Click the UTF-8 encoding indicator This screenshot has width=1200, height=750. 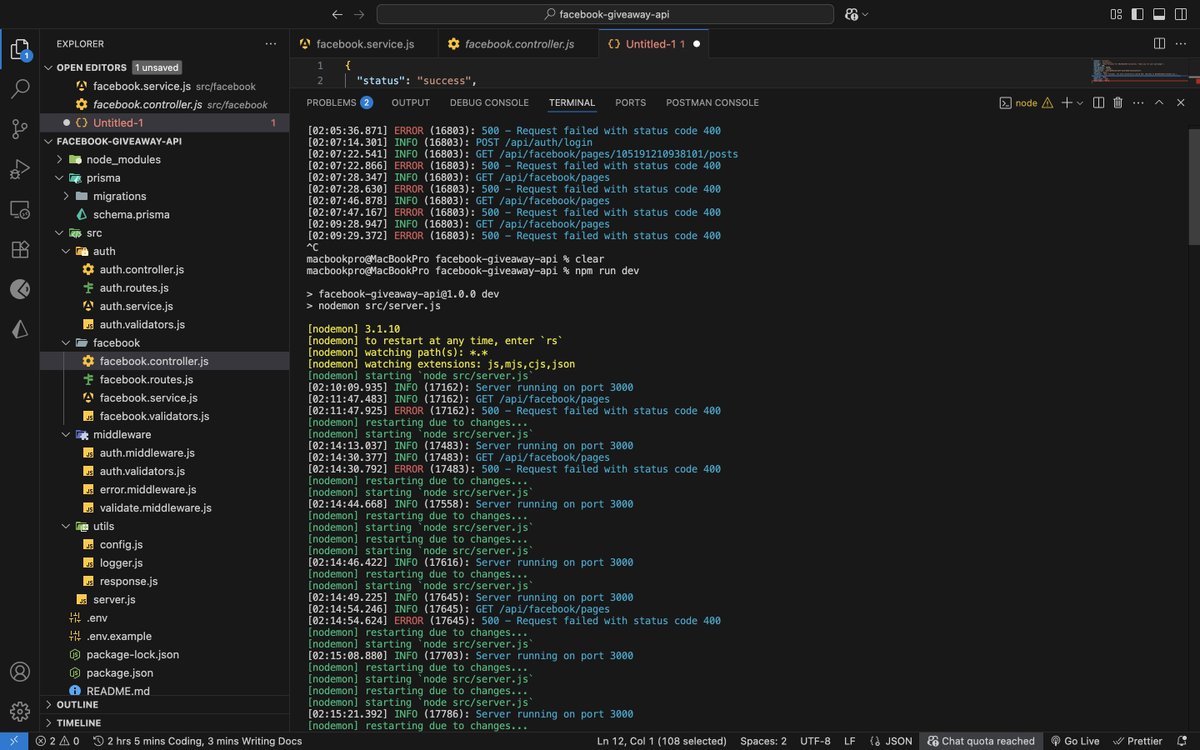coord(814,741)
